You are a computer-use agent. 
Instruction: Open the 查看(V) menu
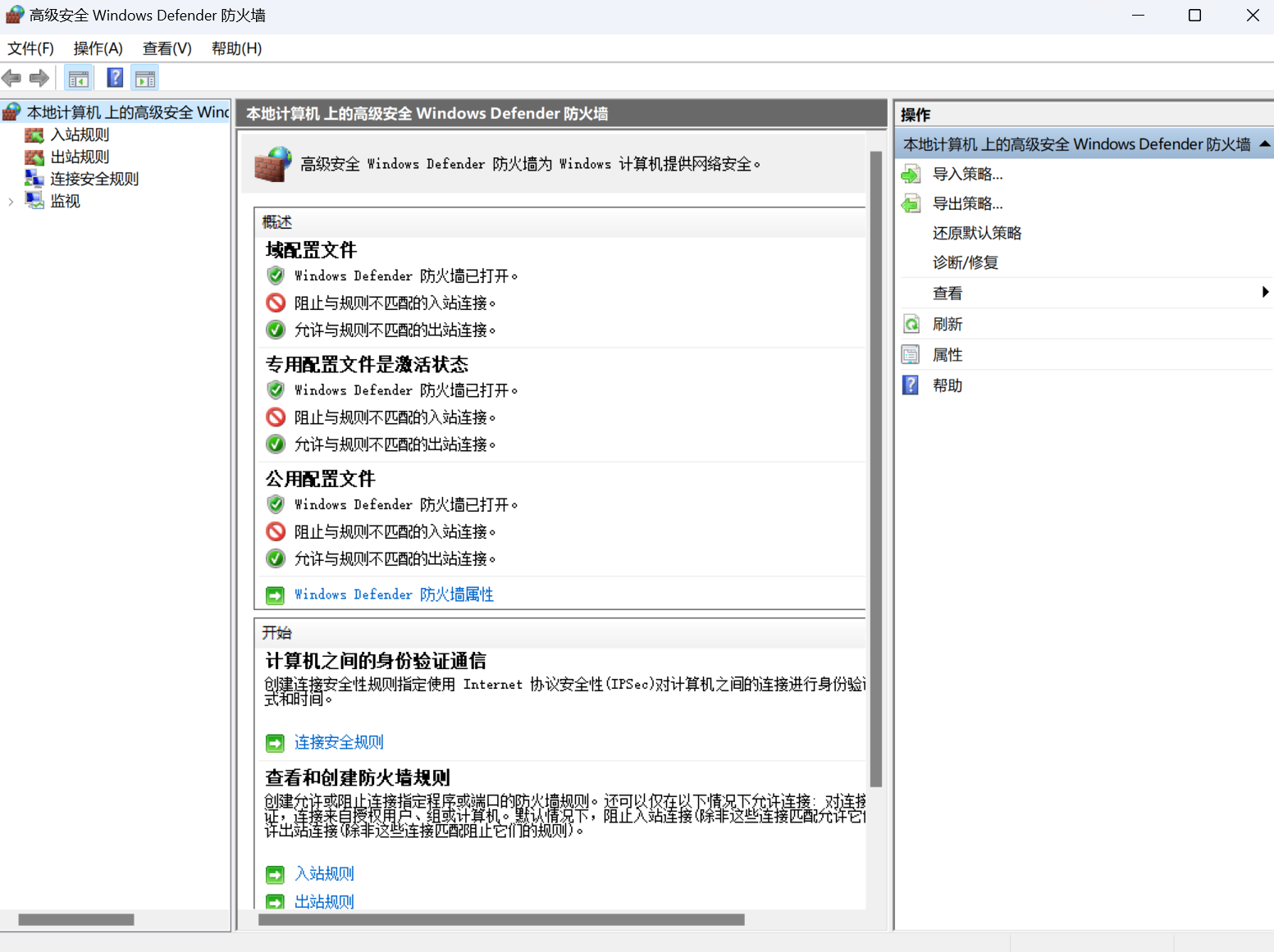pyautogui.click(x=167, y=48)
